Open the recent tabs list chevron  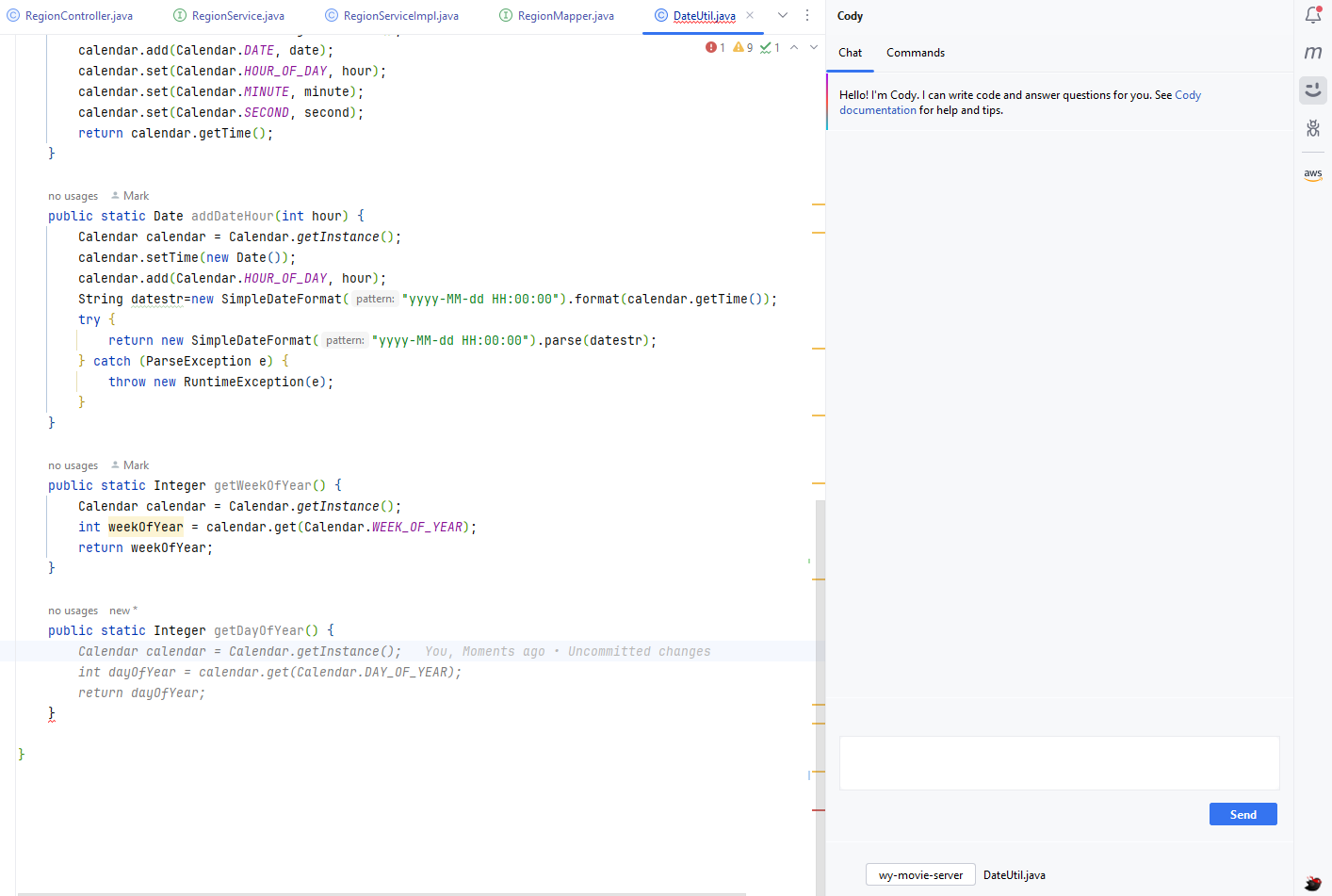point(783,15)
